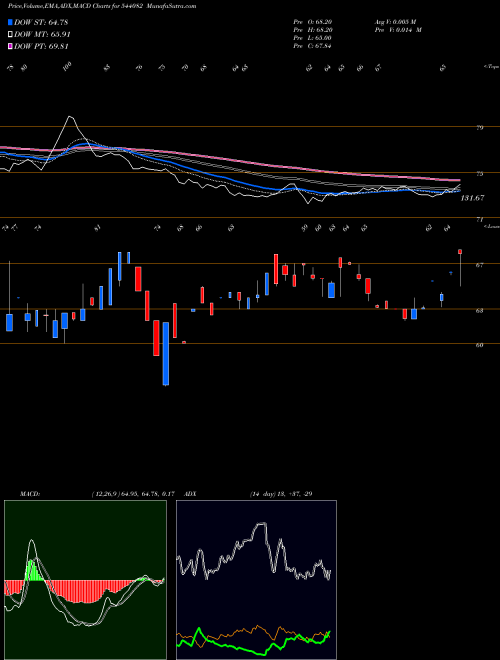The width and height of the screenshot is (500, 660).
Task: Click the blue DOW ST legend swatch
Action: pos(11,22)
